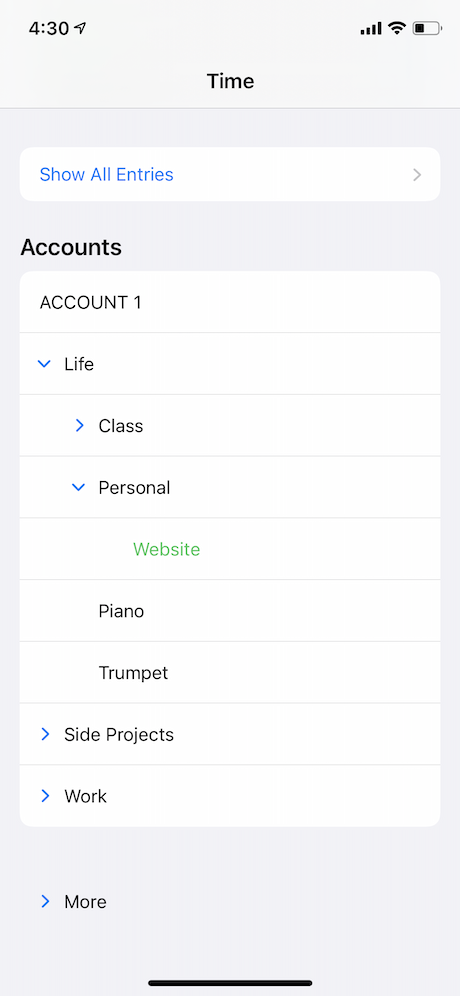Viewport: 460px width, 996px height.
Task: Collapse the Life category chevron
Action: click(44, 364)
